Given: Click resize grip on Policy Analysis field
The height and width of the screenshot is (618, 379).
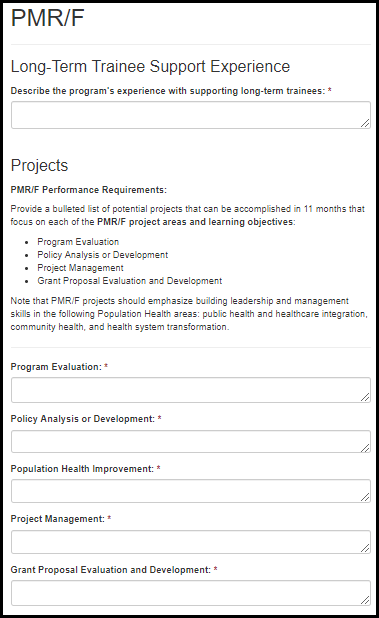Looking at the screenshot, I should click(x=365, y=448).
